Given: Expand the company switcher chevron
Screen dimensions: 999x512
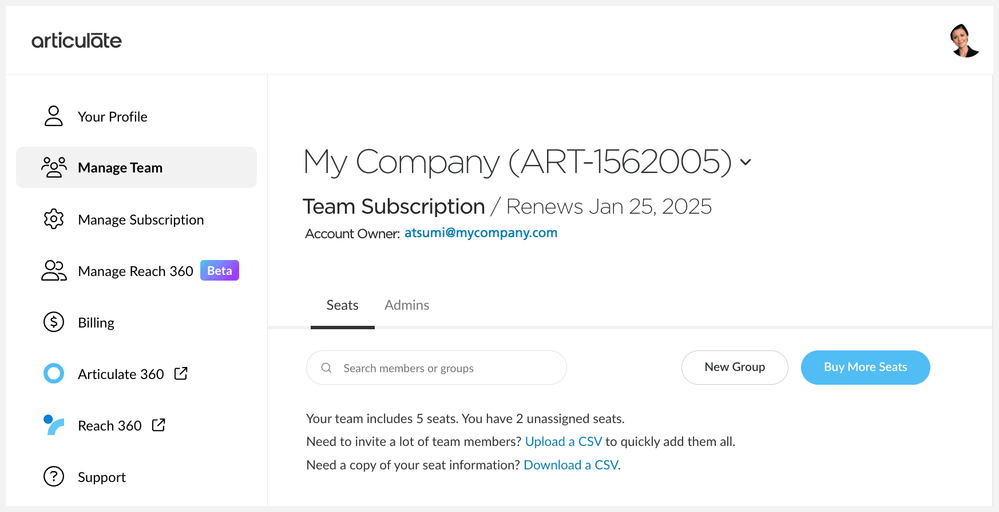Looking at the screenshot, I should coord(745,162).
